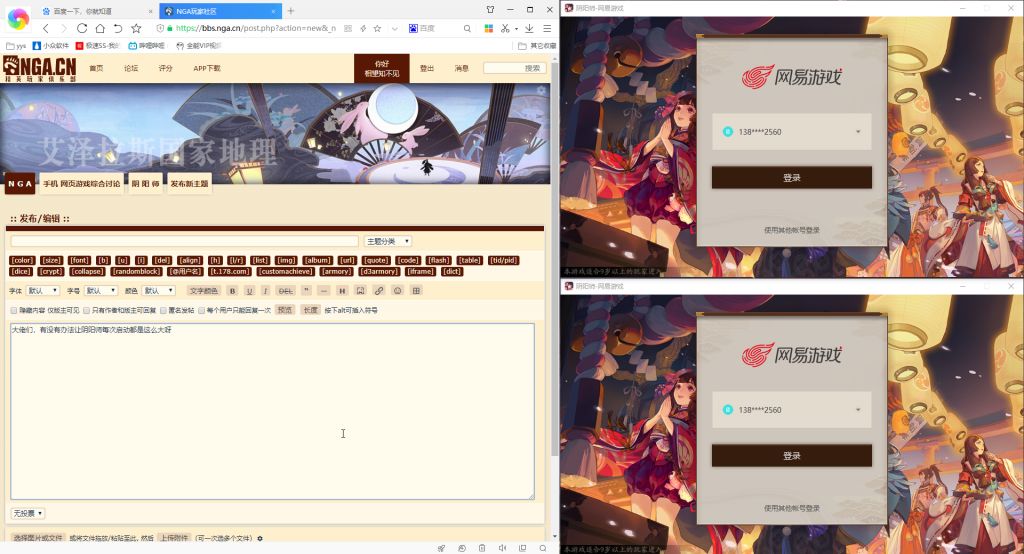The height and width of the screenshot is (554, 1024).
Task: Click the 预览 preview button
Action: coord(285,310)
